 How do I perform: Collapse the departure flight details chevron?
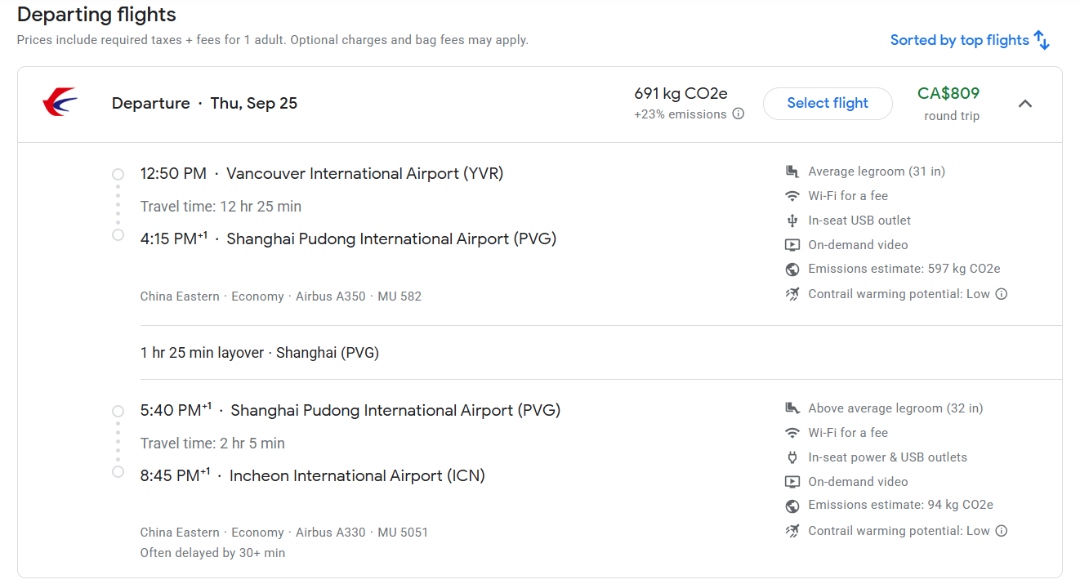pos(1025,103)
